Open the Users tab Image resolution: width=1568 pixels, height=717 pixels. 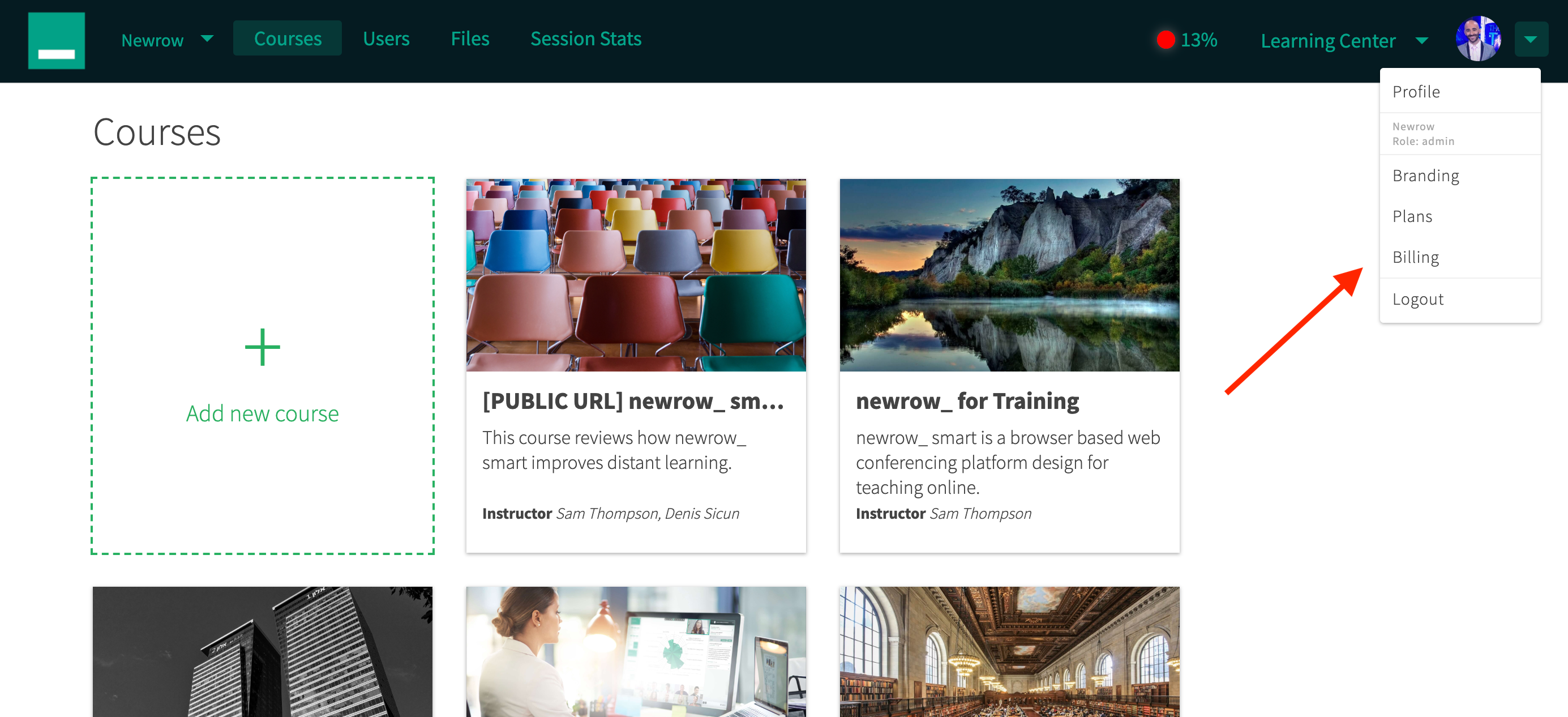386,39
